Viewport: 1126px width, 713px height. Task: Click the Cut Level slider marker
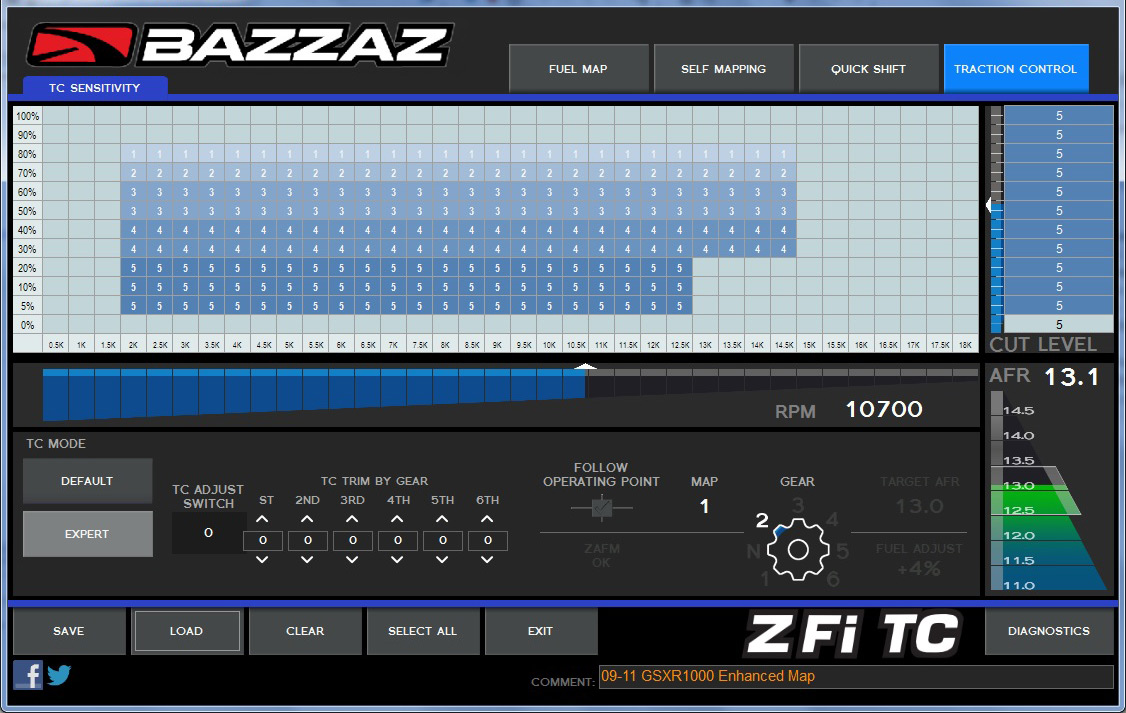pyautogui.click(x=990, y=205)
